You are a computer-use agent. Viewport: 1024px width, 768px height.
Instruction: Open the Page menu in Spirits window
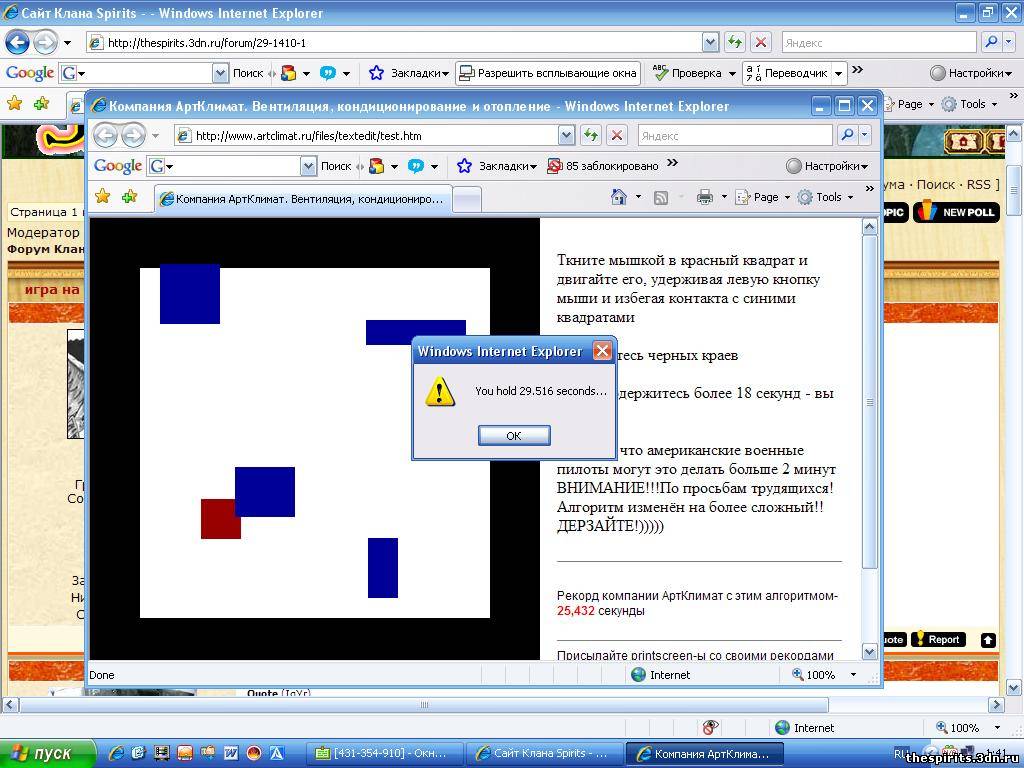point(908,104)
